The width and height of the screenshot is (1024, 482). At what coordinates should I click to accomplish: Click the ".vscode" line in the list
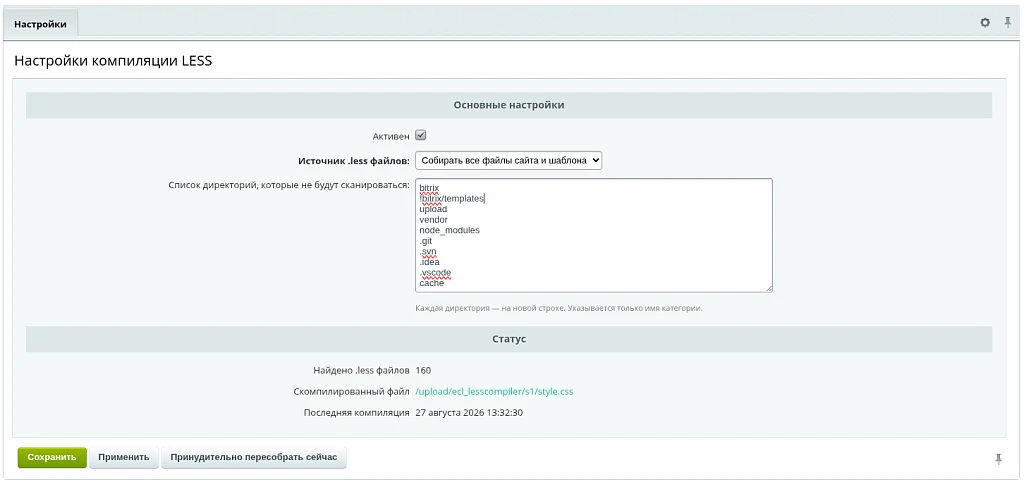pos(435,272)
